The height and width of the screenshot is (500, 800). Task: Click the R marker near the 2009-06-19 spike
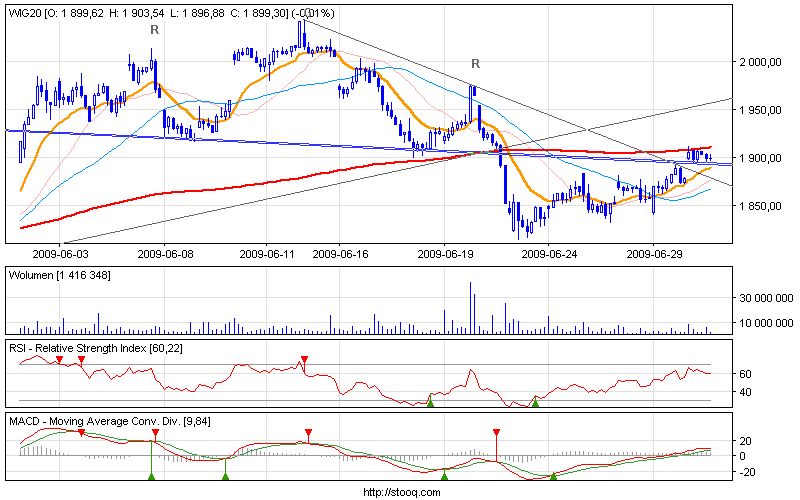(x=475, y=64)
